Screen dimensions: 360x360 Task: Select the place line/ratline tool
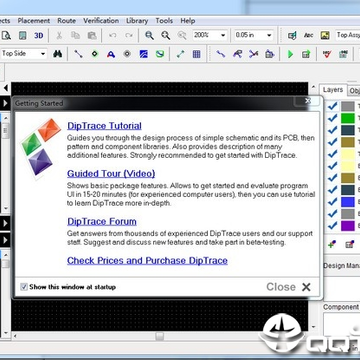[78, 54]
